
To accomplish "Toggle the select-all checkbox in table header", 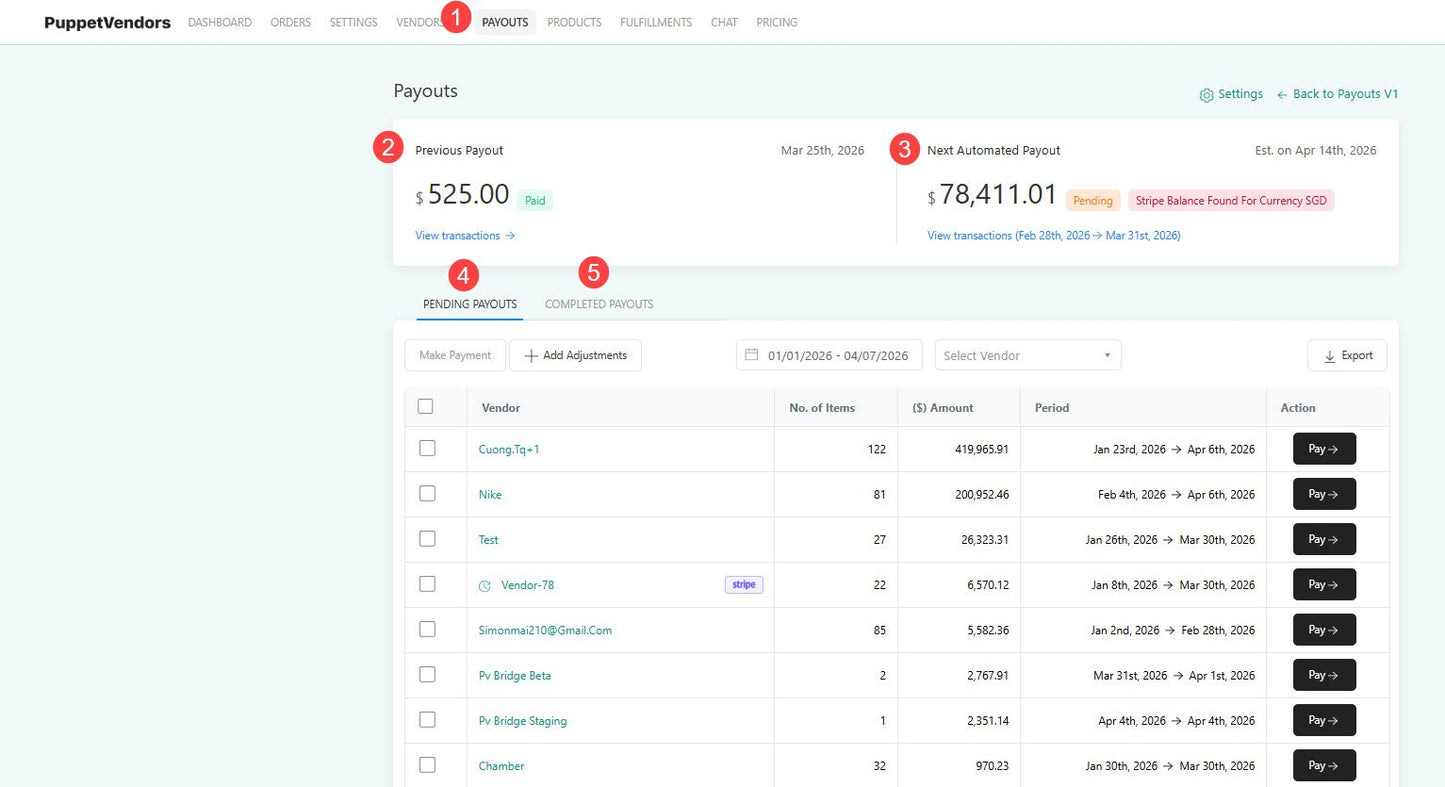I will tap(426, 407).
